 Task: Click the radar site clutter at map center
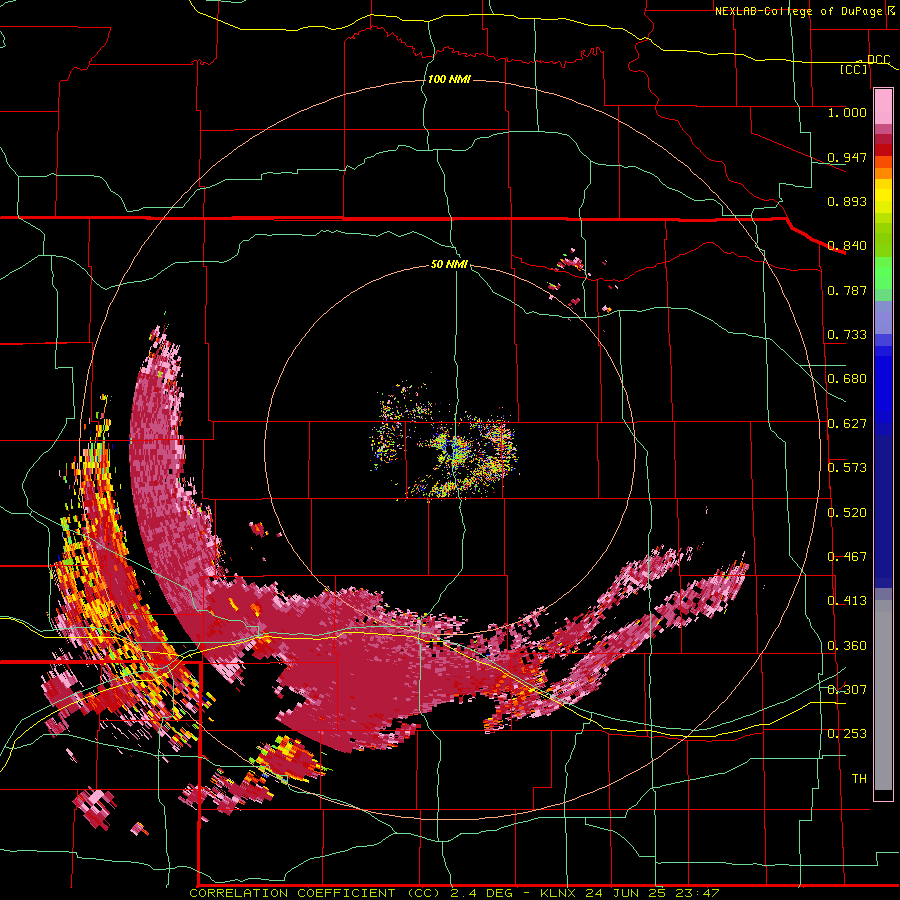click(x=453, y=451)
